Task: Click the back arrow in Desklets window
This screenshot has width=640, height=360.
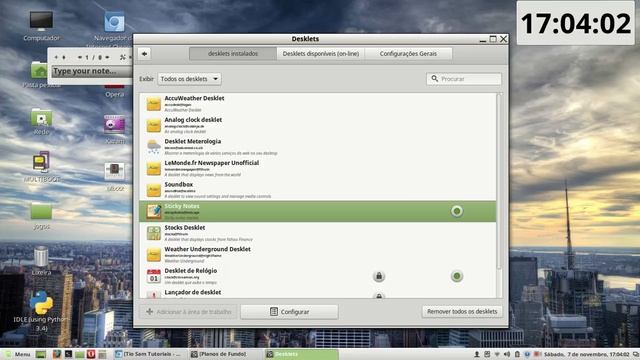Action: (x=144, y=53)
